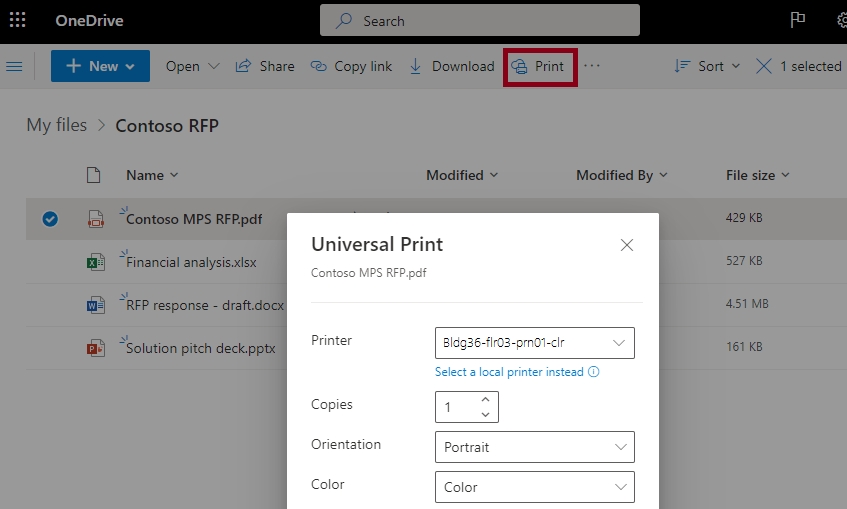Click the 527 KB file size
This screenshot has width=847, height=509.
coord(744,261)
